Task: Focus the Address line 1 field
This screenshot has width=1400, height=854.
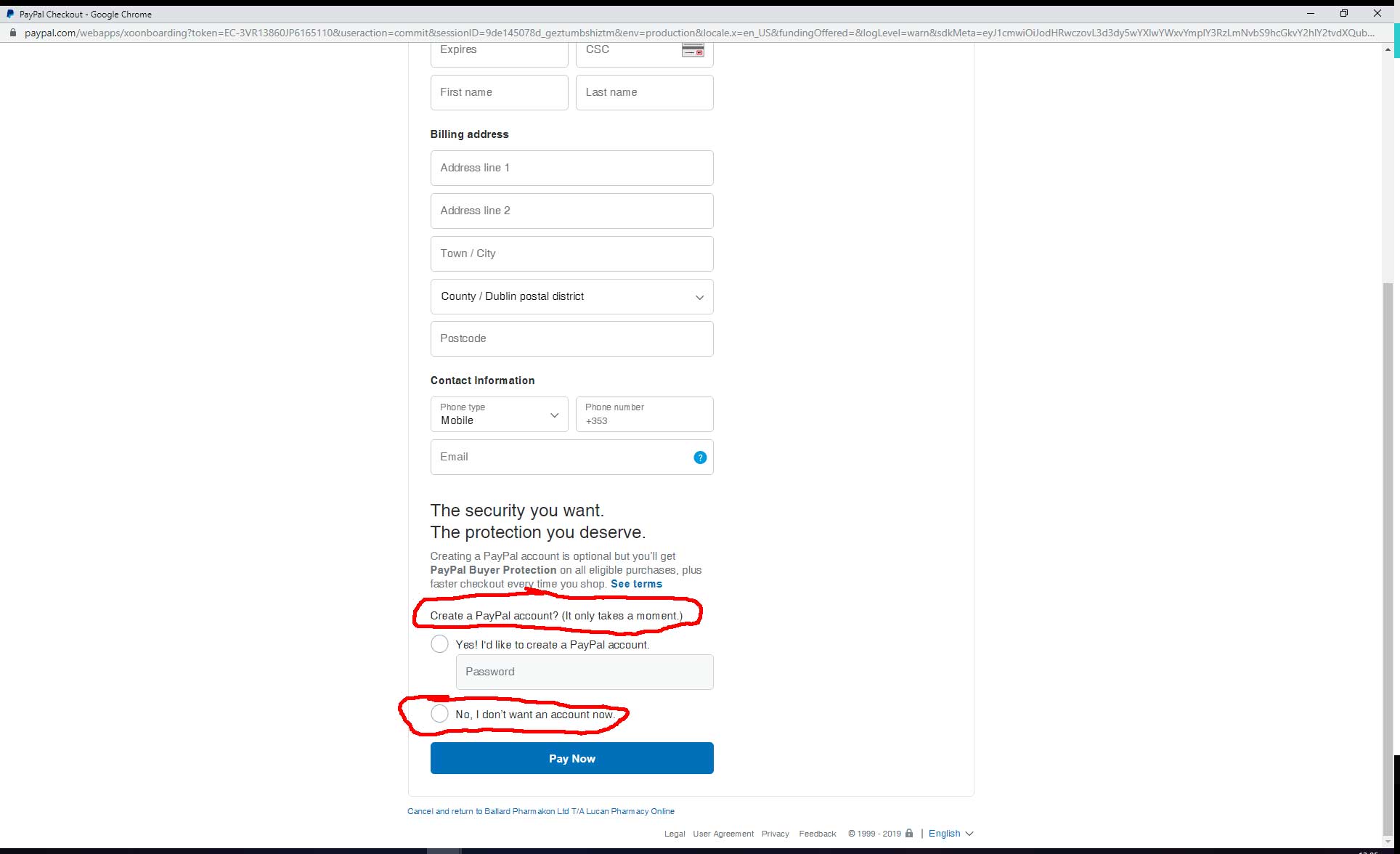Action: coord(571,168)
